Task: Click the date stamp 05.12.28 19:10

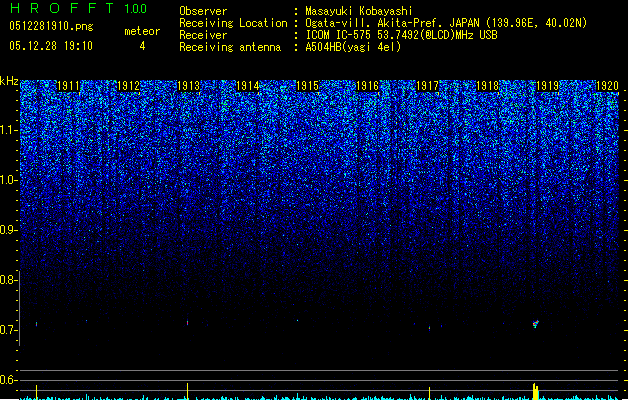Action: 51,46
